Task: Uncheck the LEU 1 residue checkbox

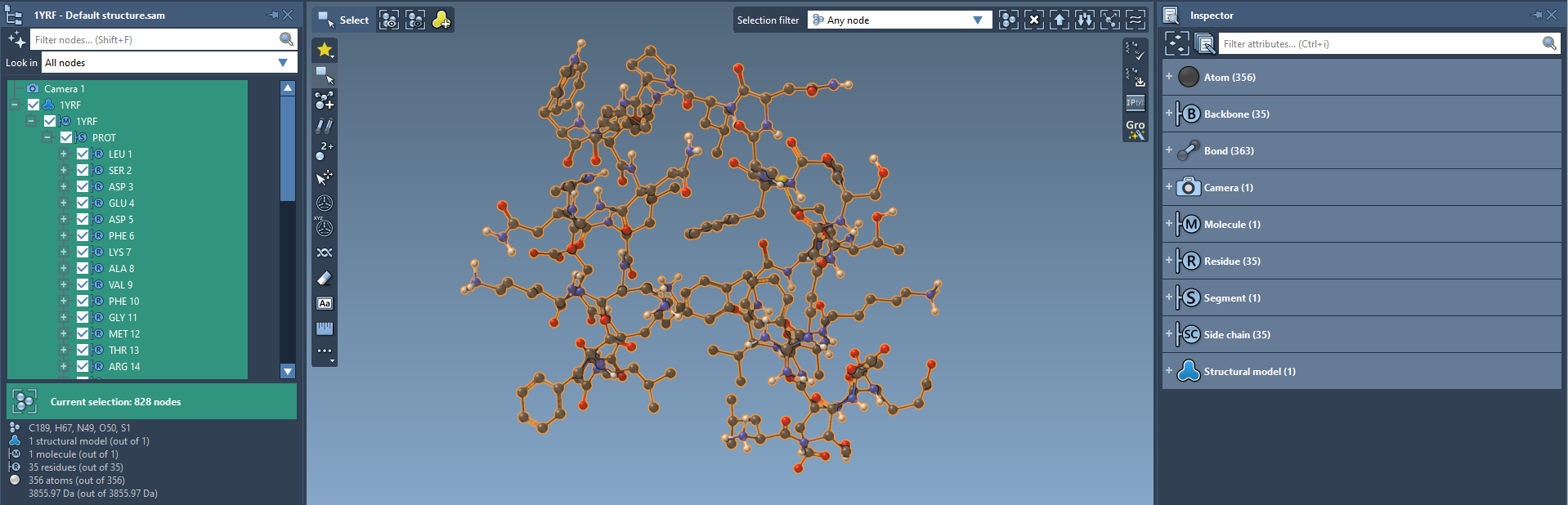Action: tap(83, 154)
